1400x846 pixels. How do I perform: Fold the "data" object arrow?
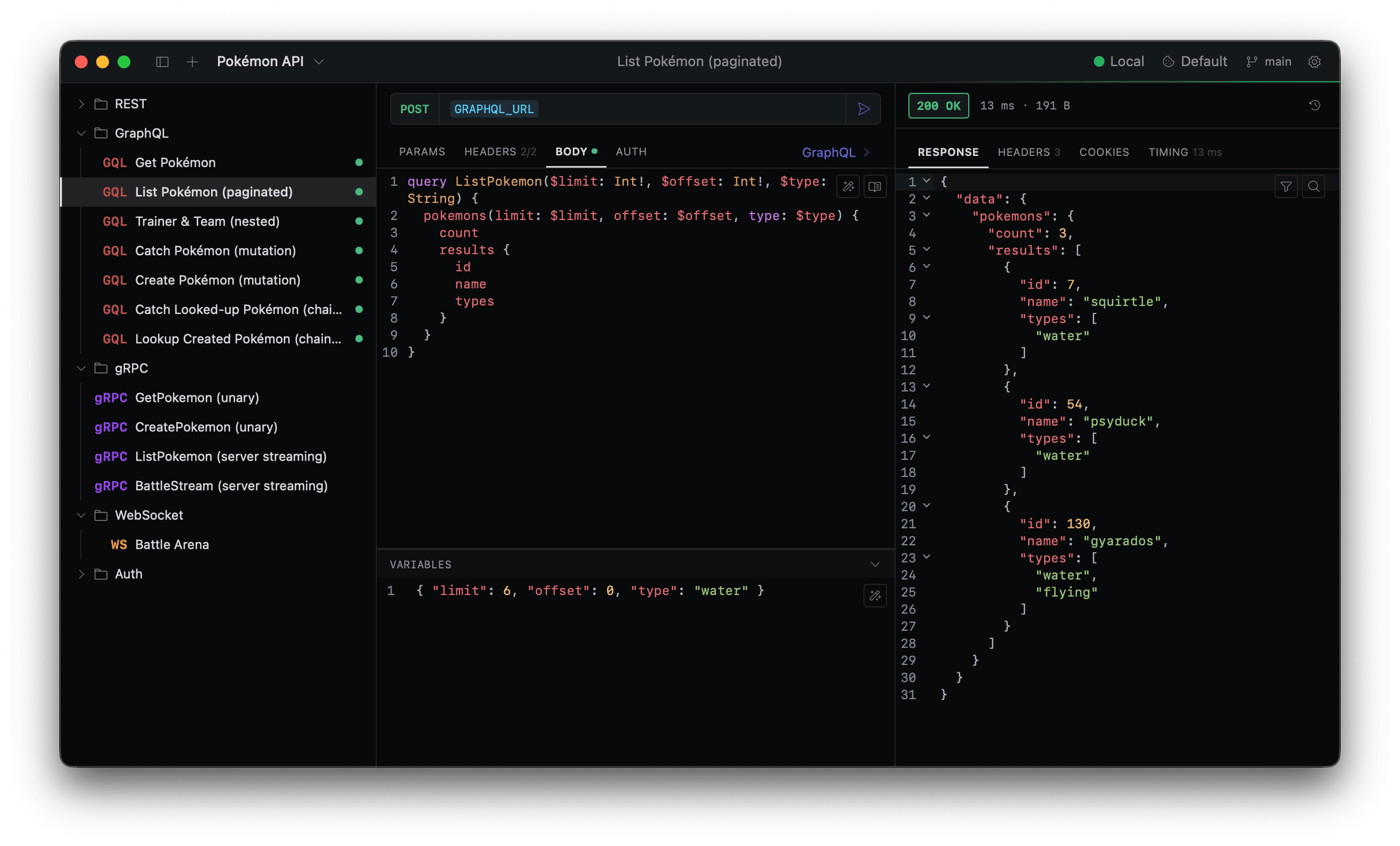point(926,198)
